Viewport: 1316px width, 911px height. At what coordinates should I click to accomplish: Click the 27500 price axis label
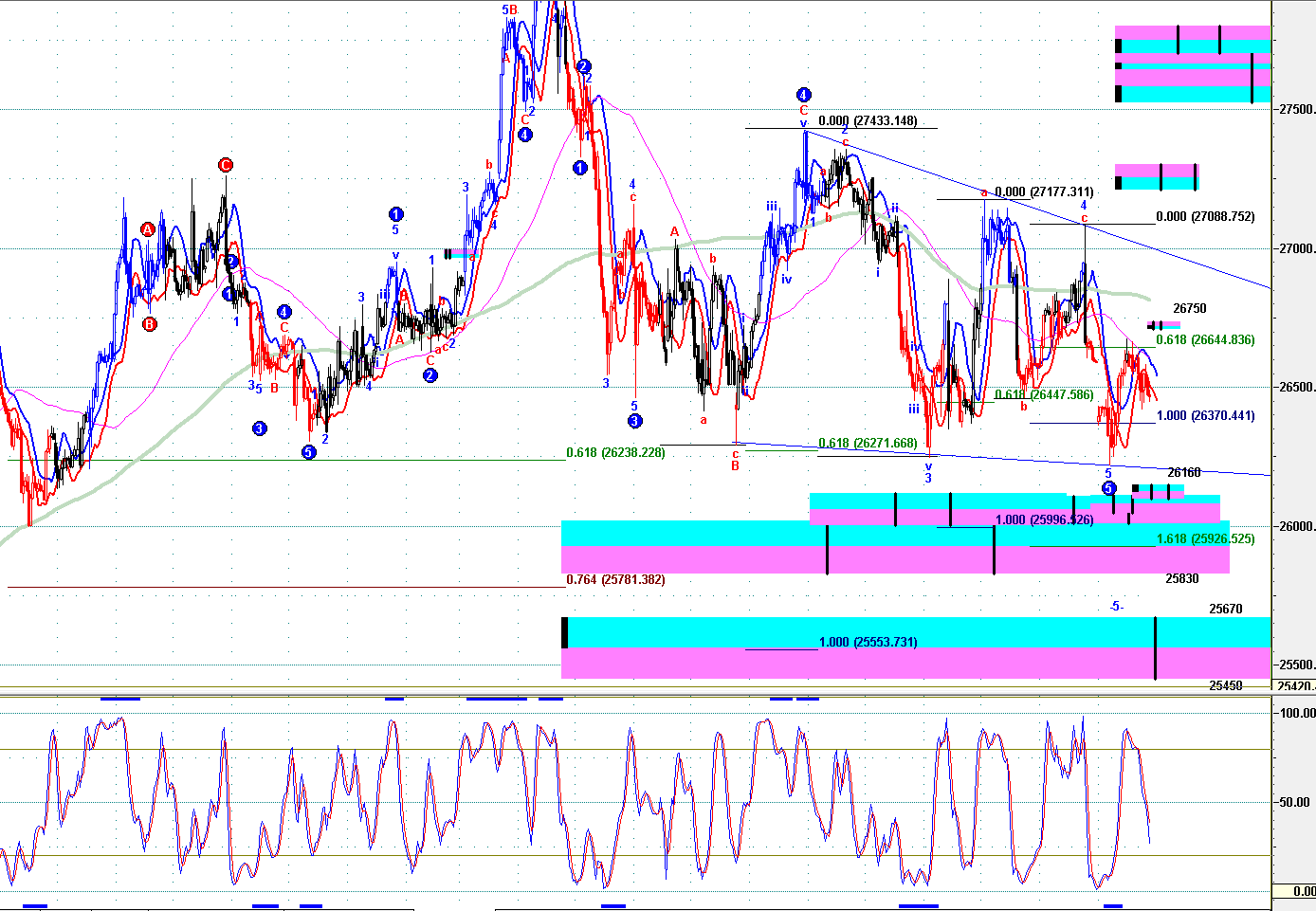[1295, 109]
